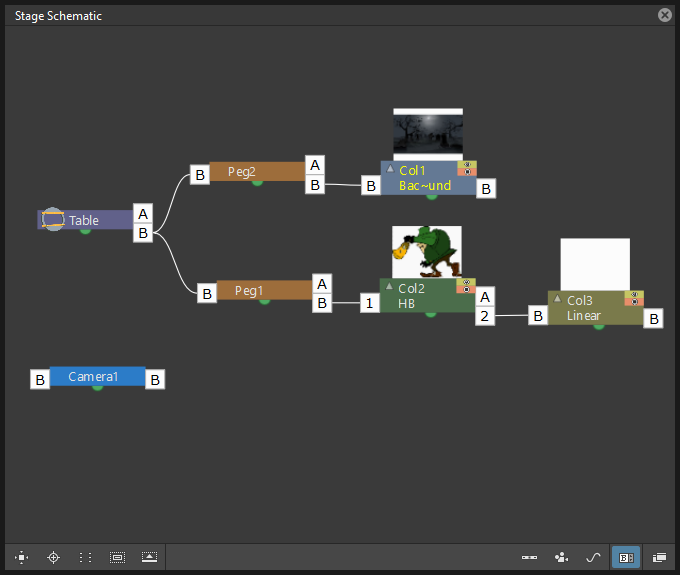Toggle Col3 preview visibility eye
Image resolution: width=680 pixels, height=575 pixels.
634,294
